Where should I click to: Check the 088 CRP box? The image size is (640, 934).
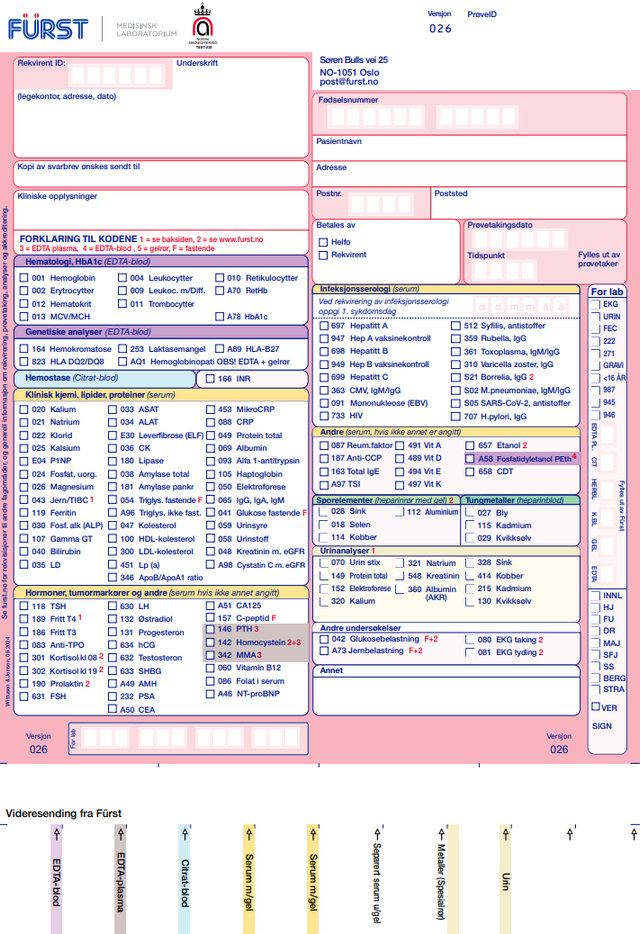point(210,422)
